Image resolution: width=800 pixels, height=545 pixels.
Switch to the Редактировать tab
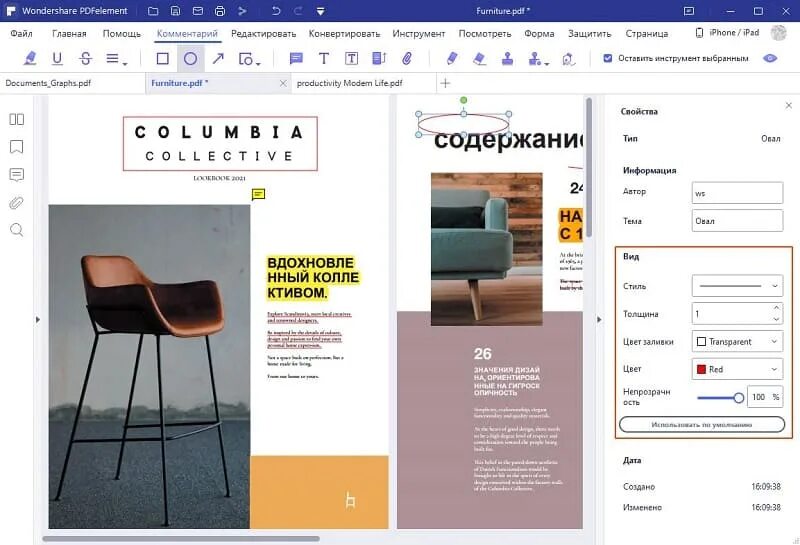click(263, 34)
